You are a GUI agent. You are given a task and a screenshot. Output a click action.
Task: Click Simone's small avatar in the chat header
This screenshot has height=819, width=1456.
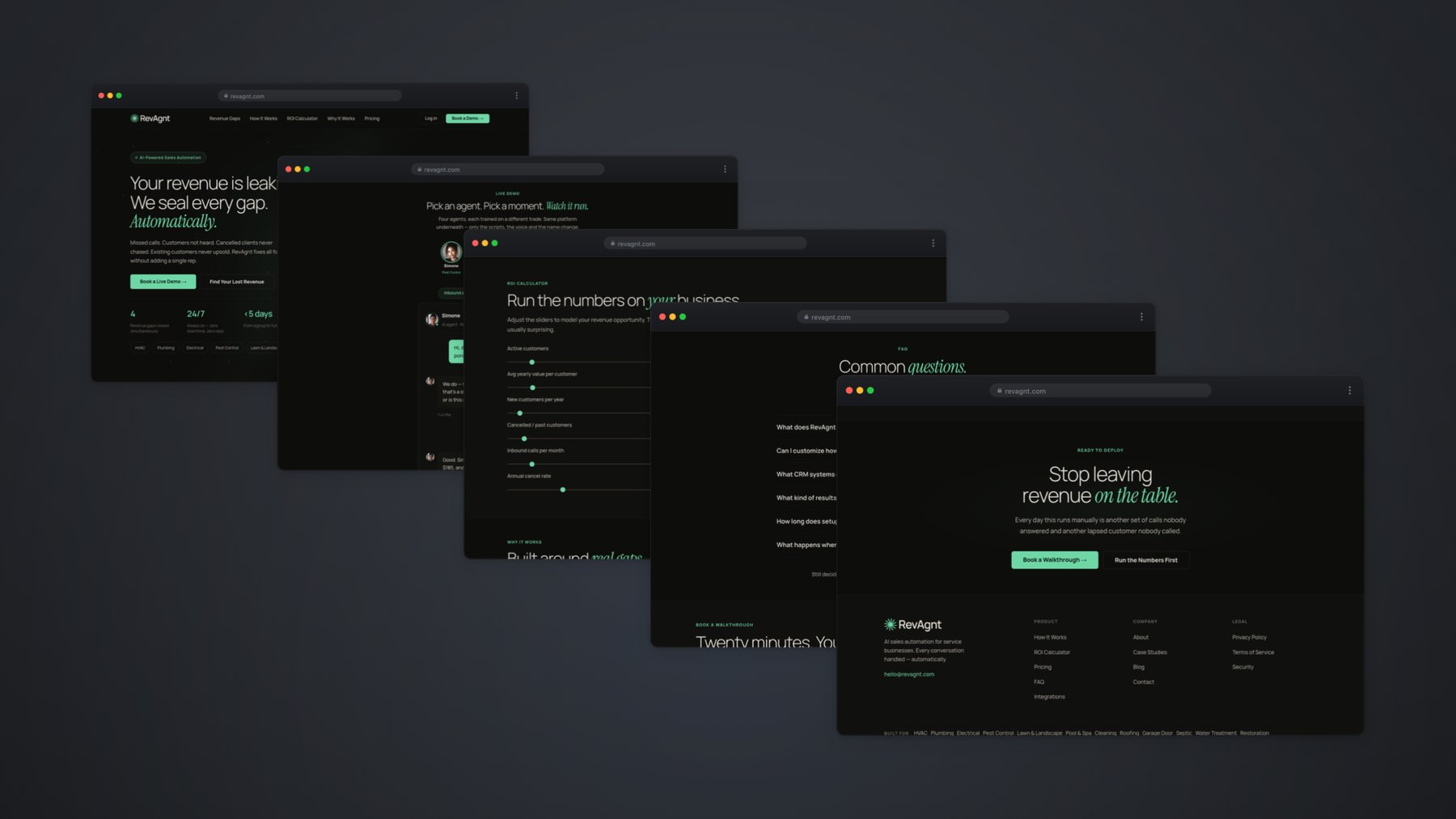point(432,319)
